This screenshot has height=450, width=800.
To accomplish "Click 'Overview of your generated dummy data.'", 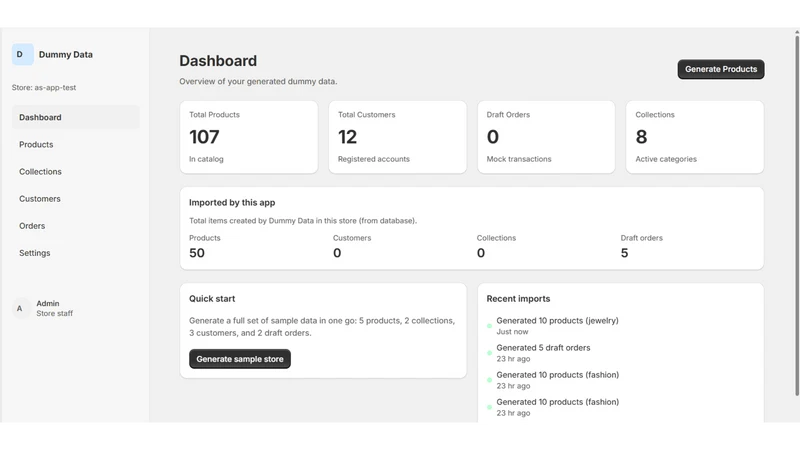I will [258, 81].
